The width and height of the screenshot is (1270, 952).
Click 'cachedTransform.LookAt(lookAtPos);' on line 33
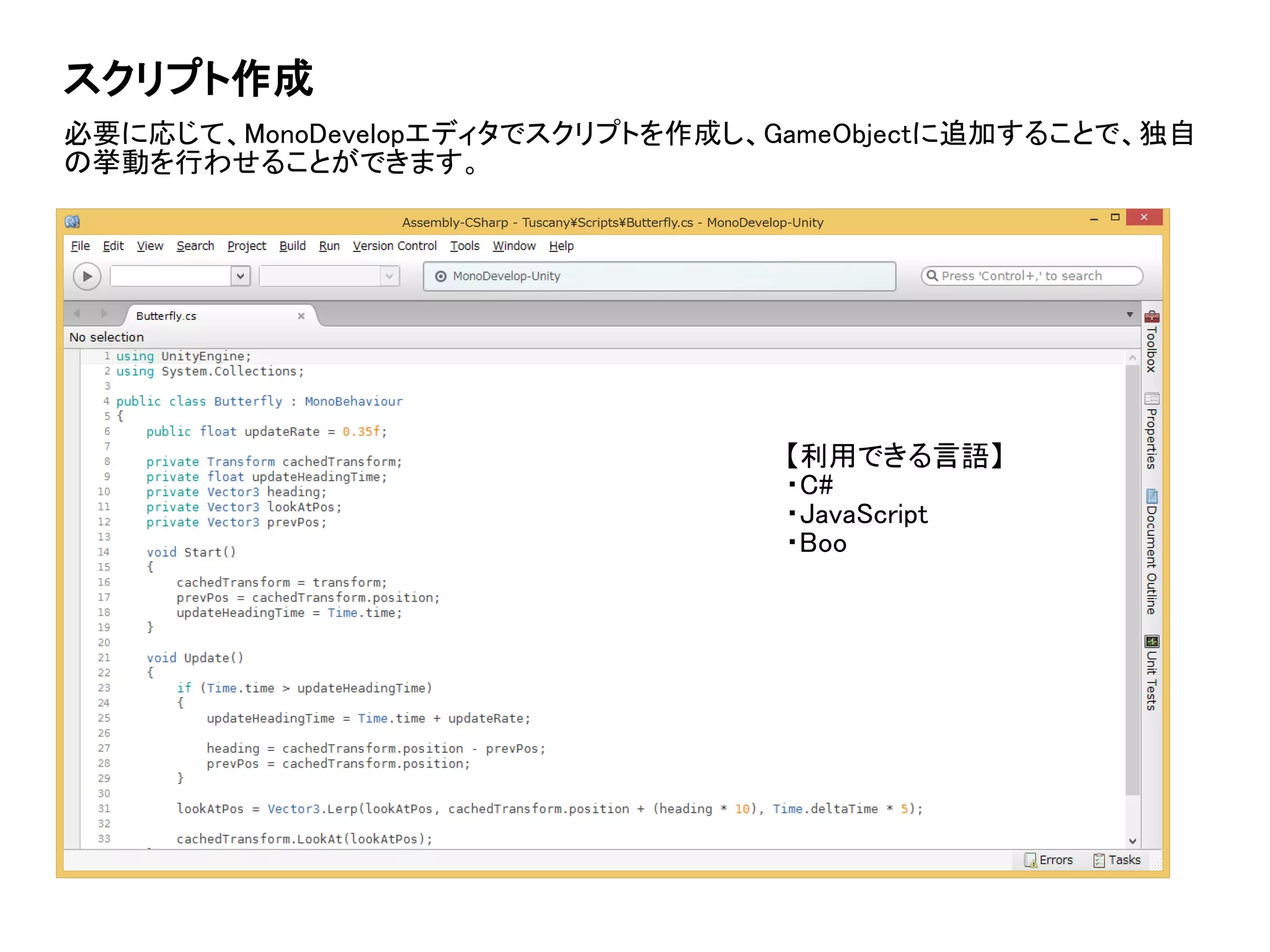(x=304, y=839)
